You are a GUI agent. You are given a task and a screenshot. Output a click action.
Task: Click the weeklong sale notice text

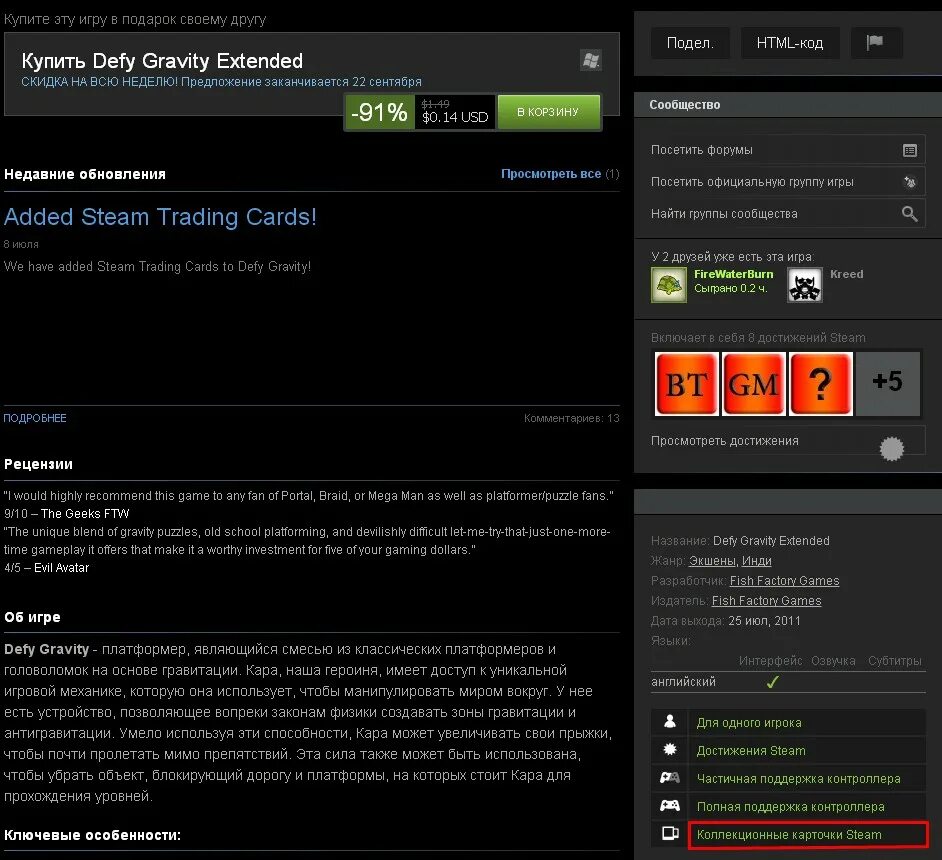click(221, 82)
